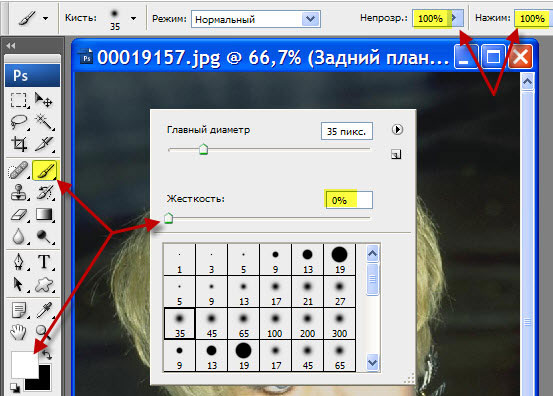Create new brush preset from this brush
553x396 pixels.
point(396,154)
